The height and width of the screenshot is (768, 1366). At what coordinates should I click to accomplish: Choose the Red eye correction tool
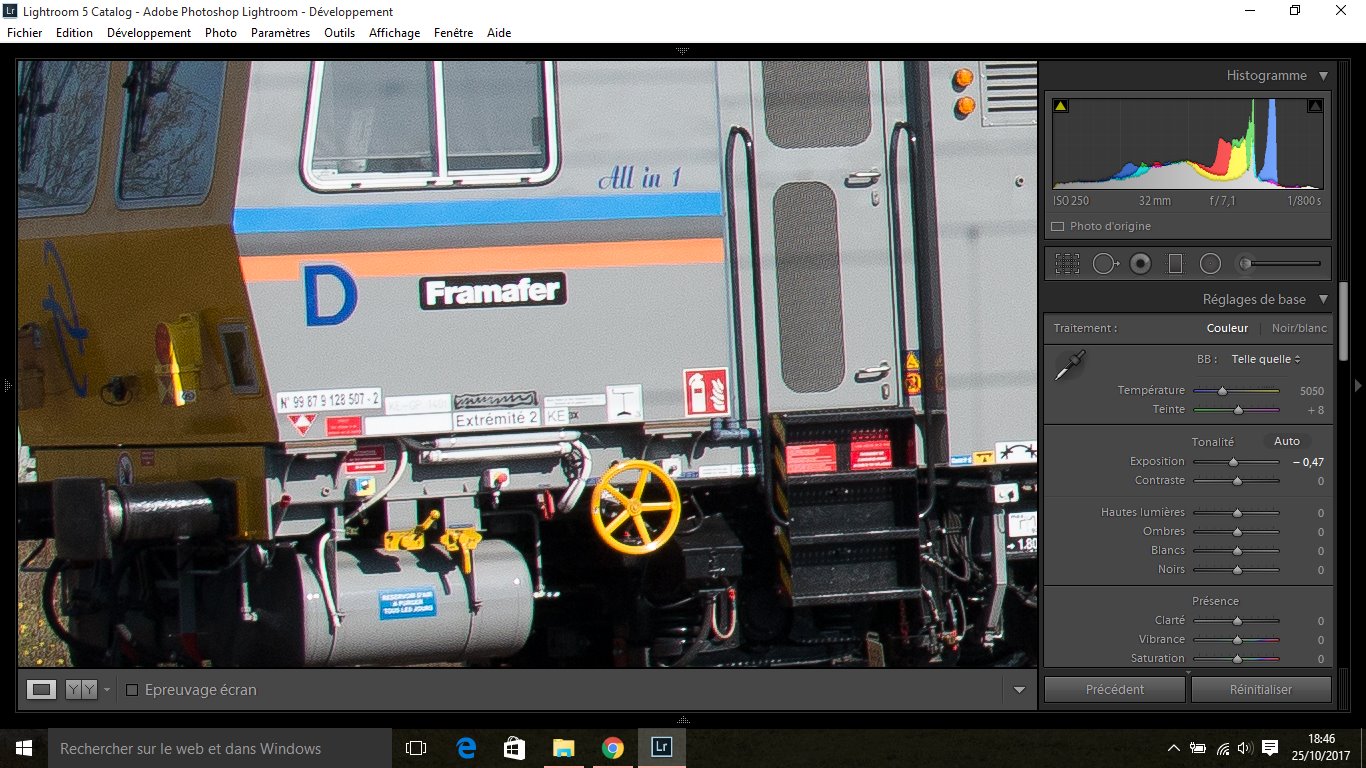click(x=1140, y=264)
